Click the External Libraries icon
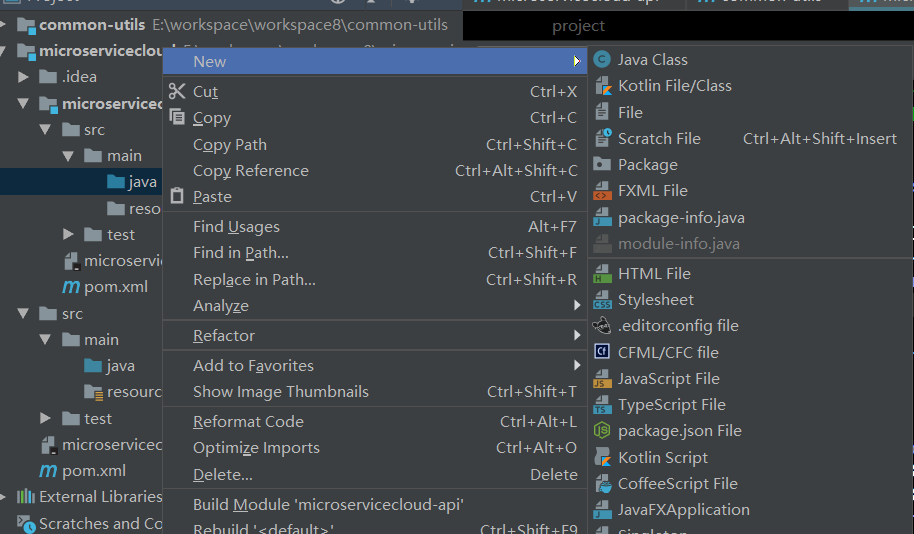This screenshot has height=534, width=914. coord(26,496)
